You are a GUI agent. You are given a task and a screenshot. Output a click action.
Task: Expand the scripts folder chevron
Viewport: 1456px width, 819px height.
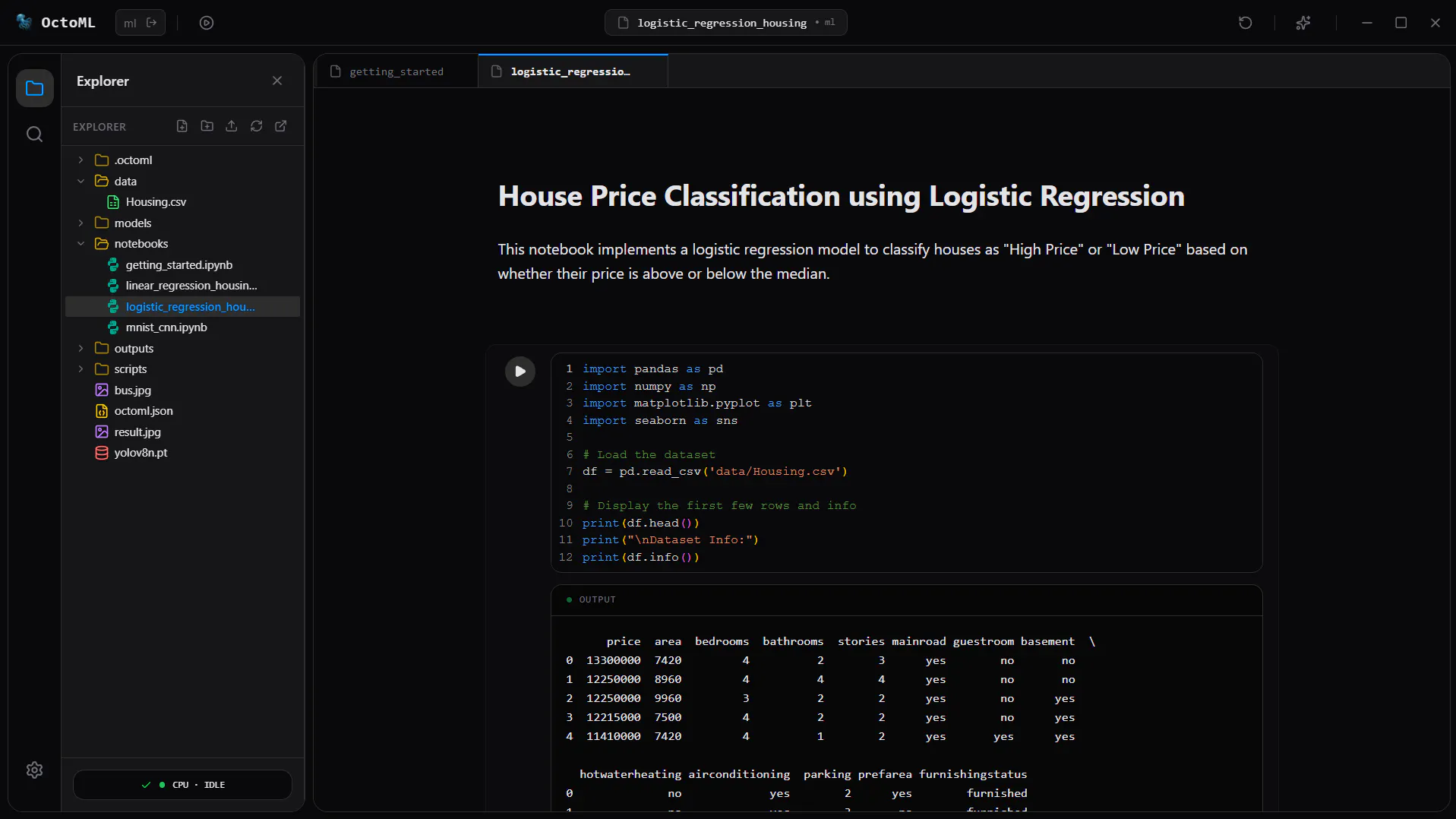click(x=81, y=369)
